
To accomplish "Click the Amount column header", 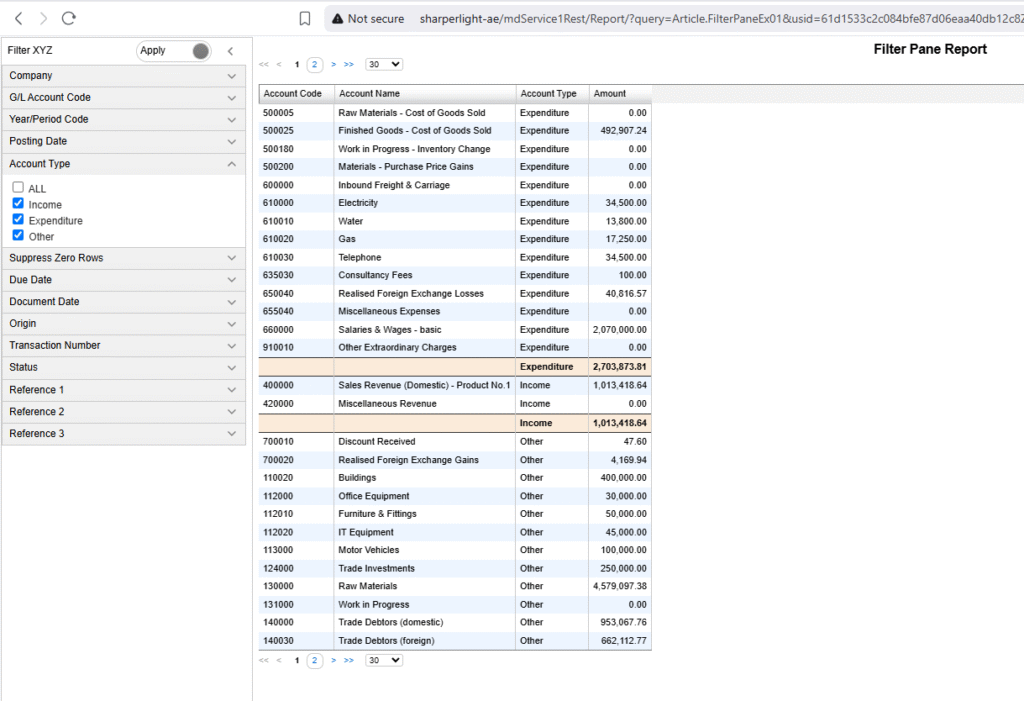I will click(x=620, y=94).
